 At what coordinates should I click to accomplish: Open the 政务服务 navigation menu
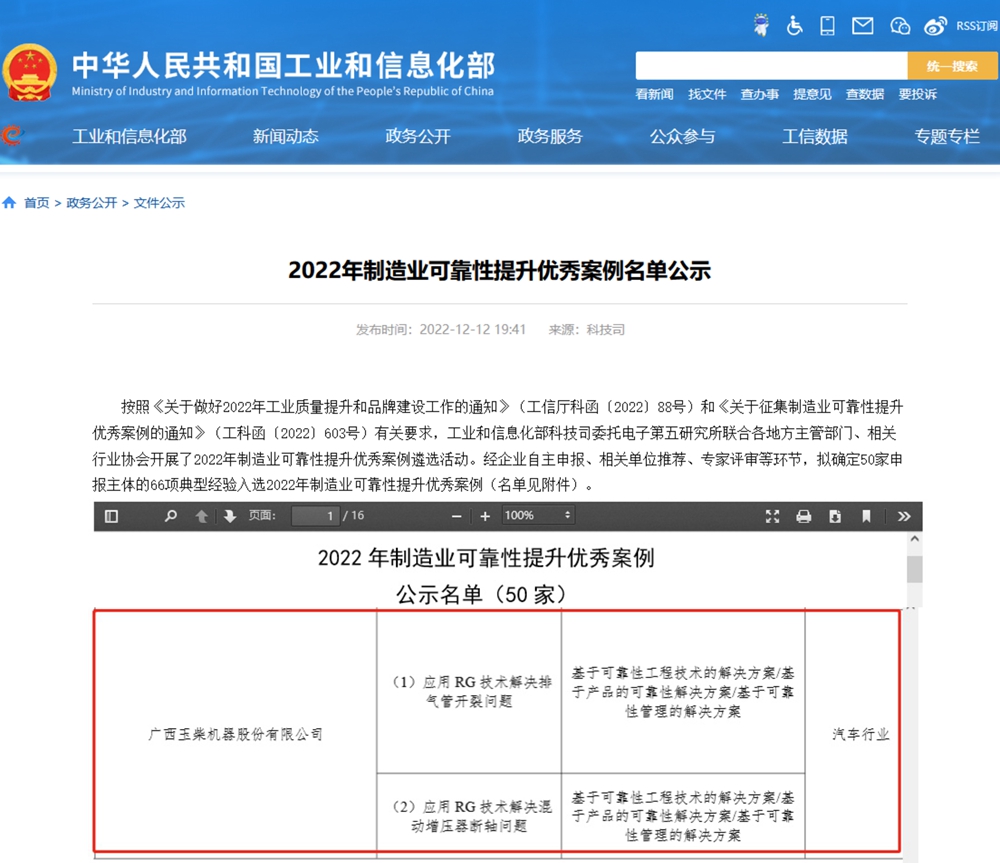pos(550,136)
